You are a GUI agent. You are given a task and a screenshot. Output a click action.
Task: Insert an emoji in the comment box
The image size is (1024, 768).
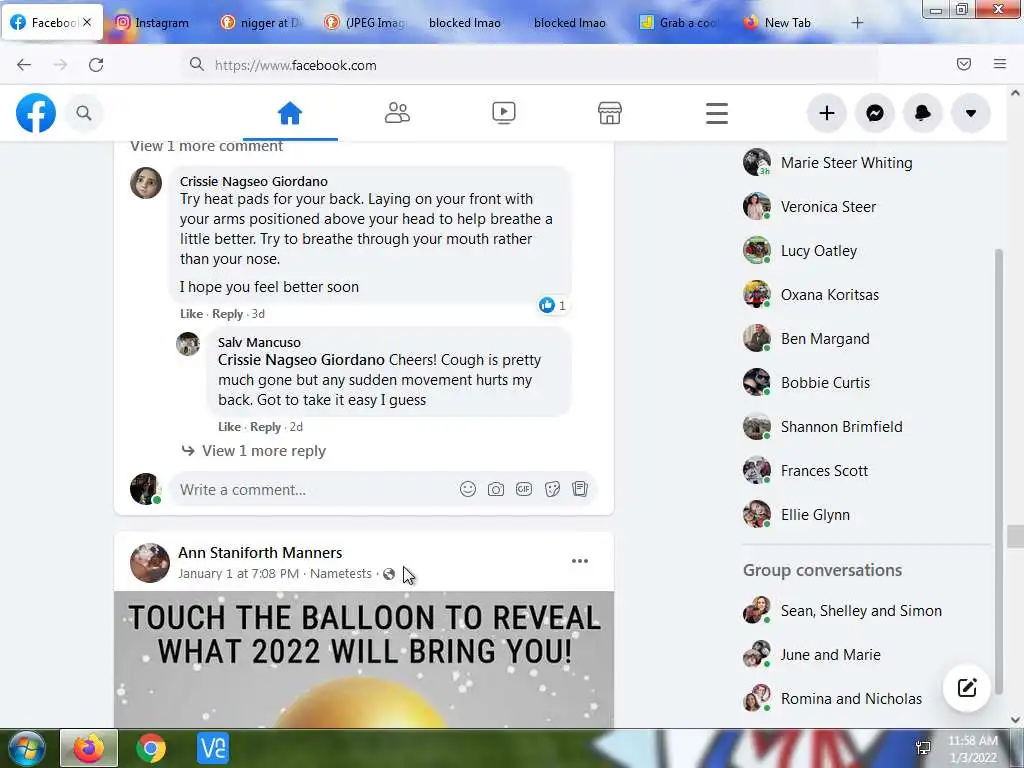[468, 489]
